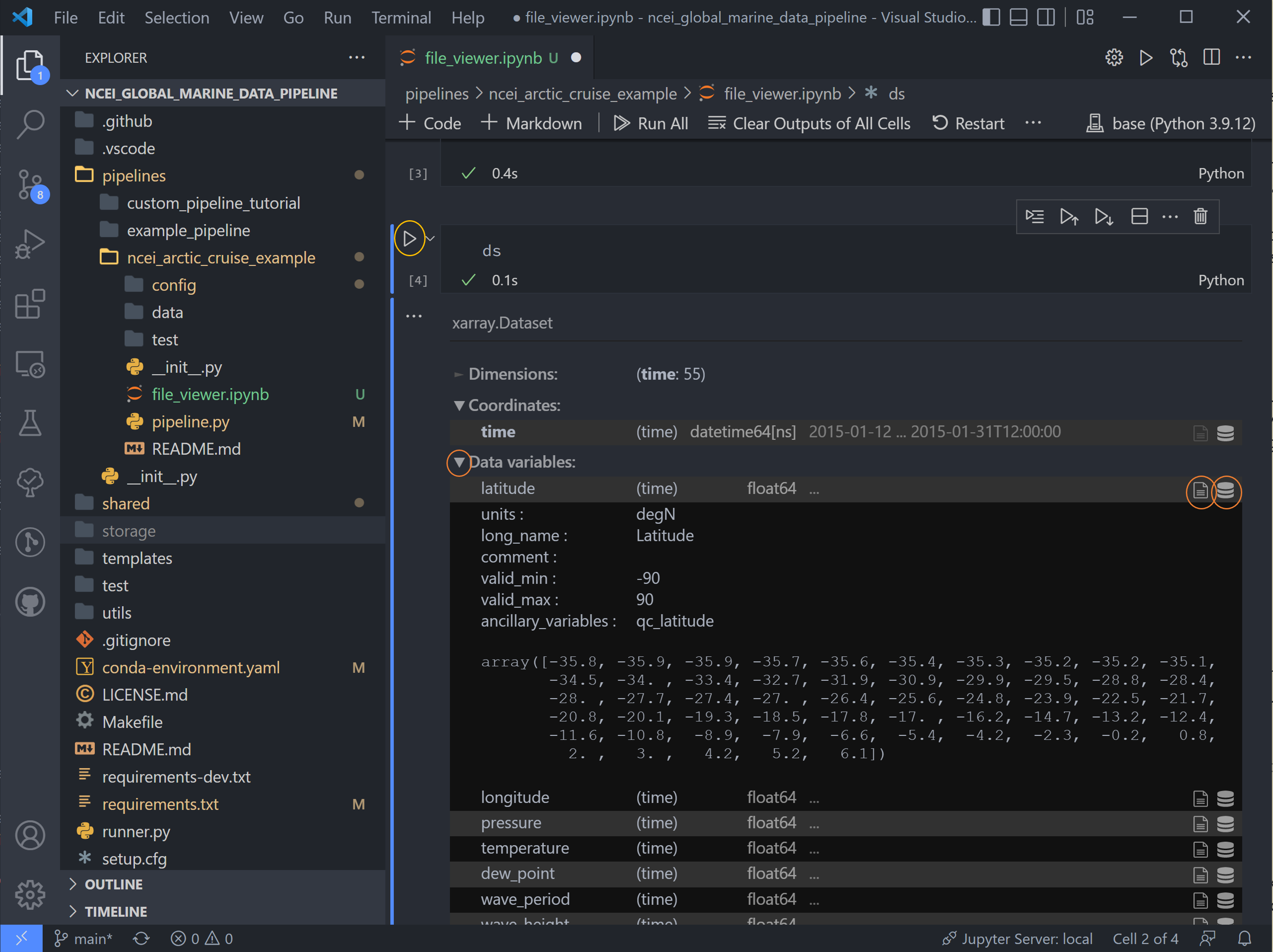Toggle dew_point data repr icon
Screen dimensions: 1273x952
1226,874
